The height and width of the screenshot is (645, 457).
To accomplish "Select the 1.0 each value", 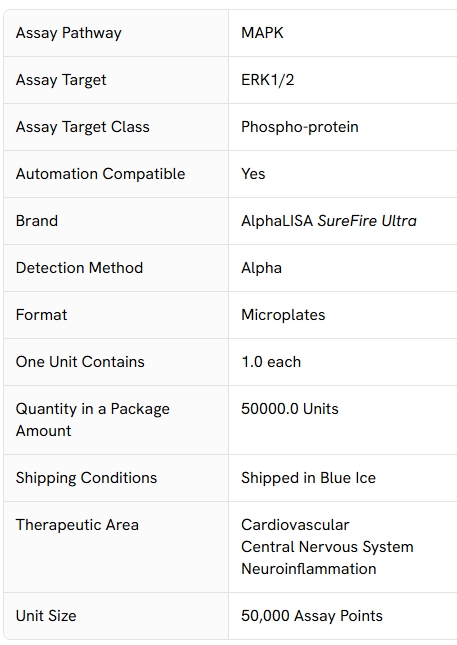I will pos(271,362).
